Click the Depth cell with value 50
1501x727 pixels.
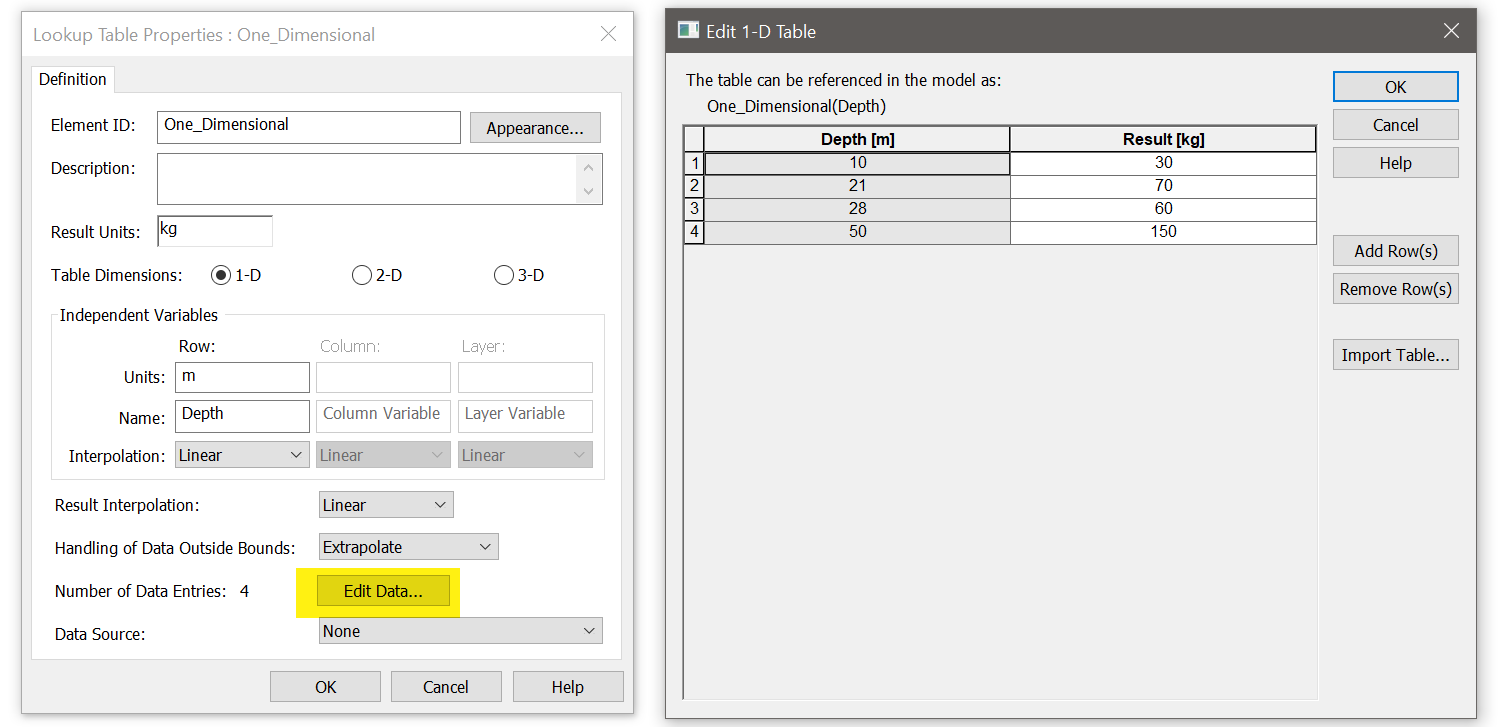click(x=857, y=232)
